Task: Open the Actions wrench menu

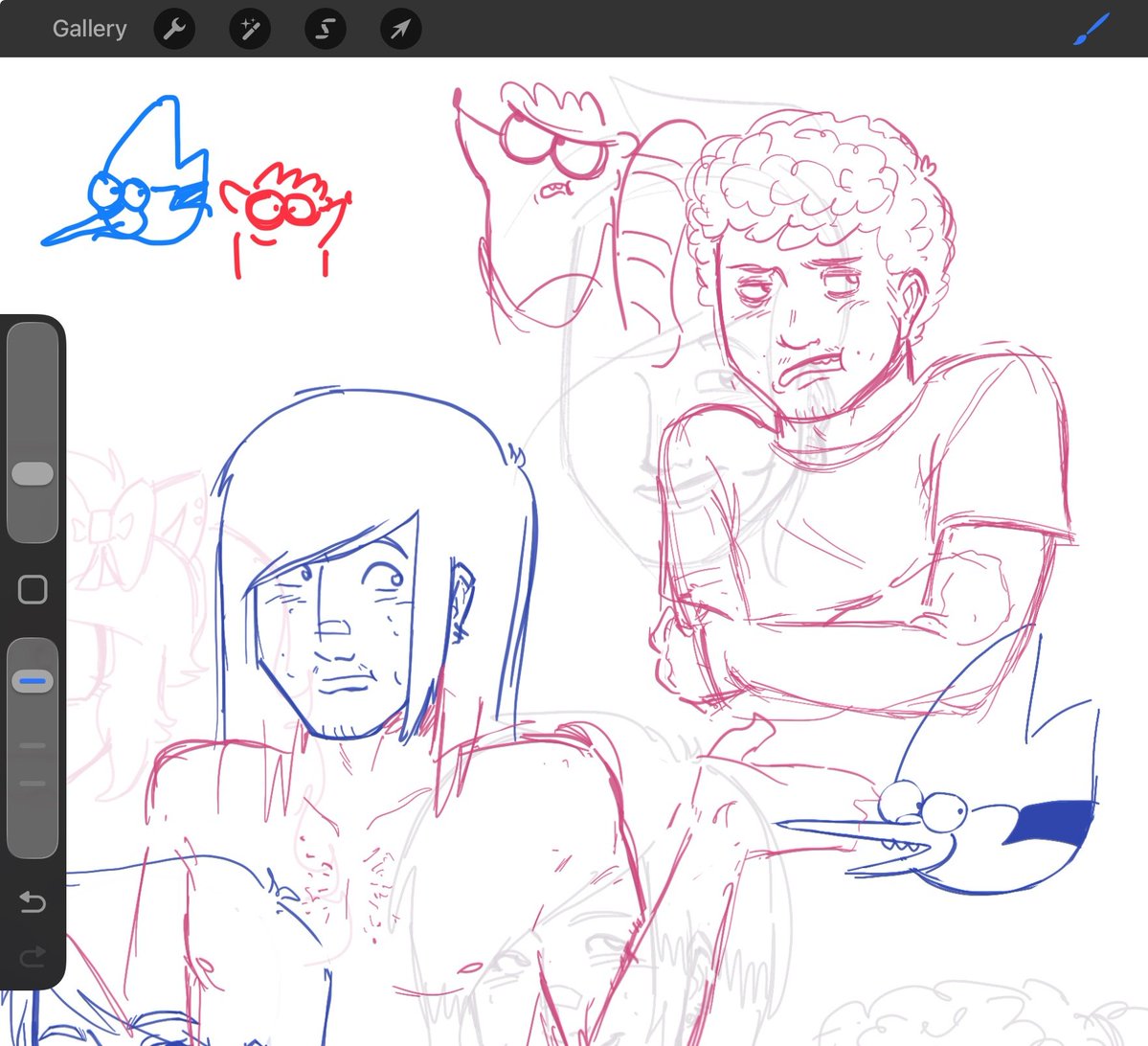Action: pyautogui.click(x=174, y=30)
